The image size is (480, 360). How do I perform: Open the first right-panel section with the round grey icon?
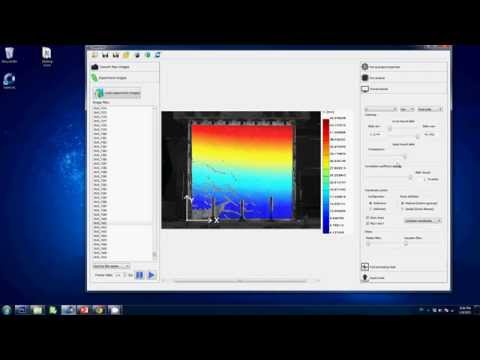click(404, 67)
